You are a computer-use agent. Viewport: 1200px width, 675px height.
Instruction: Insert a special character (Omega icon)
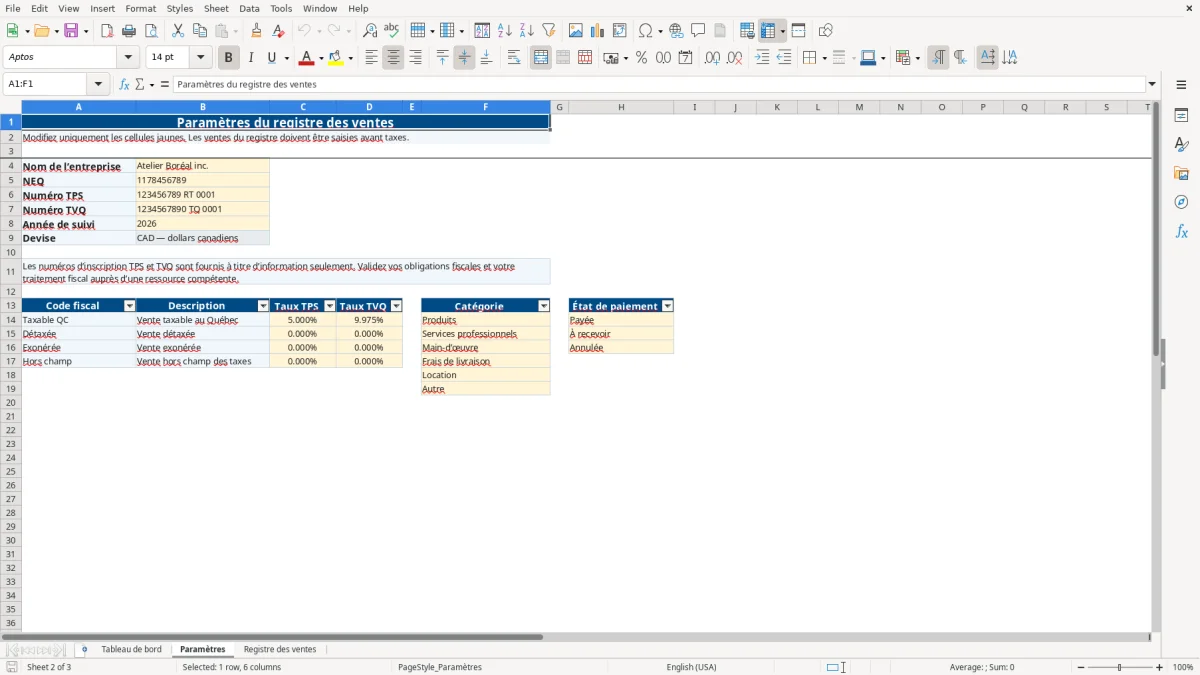click(645, 31)
